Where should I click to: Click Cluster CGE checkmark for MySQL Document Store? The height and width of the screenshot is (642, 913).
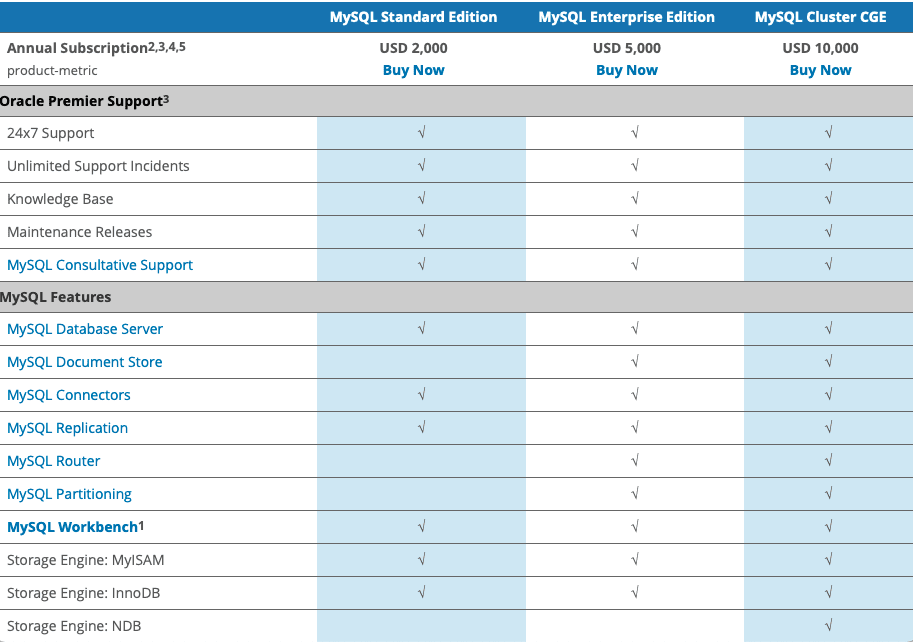pyautogui.click(x=829, y=361)
